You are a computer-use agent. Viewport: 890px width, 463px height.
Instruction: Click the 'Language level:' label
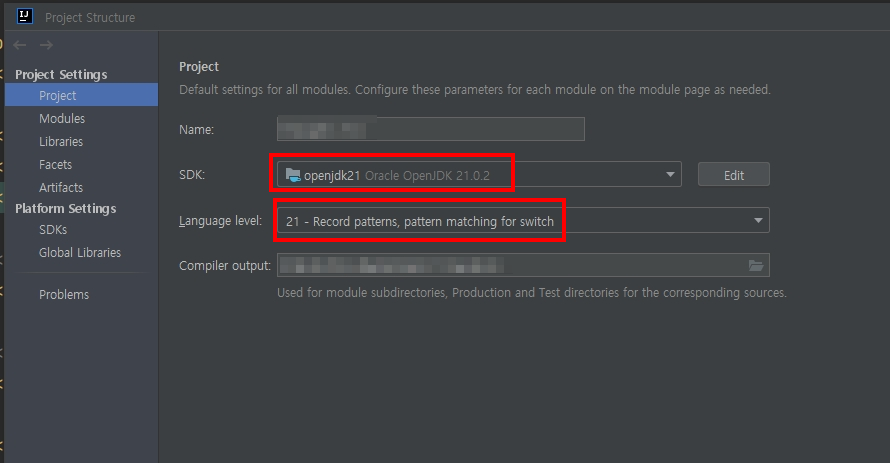220,221
